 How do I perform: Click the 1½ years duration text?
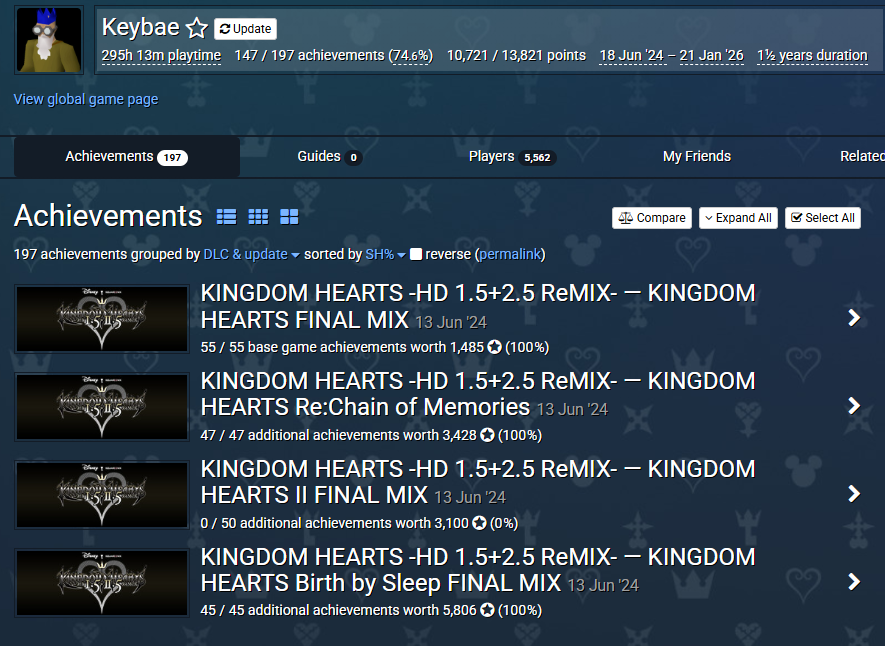(812, 55)
